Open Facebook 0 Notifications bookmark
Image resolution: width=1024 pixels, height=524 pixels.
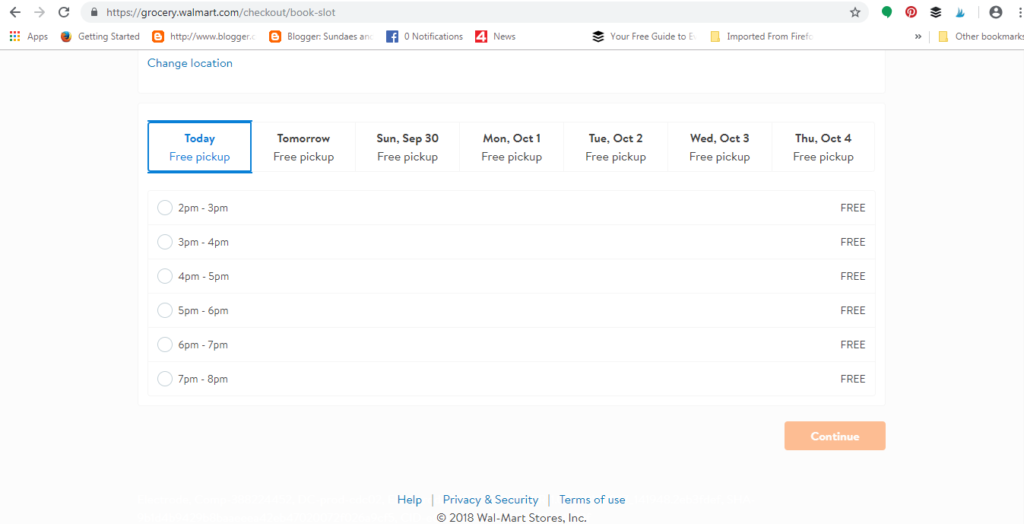coord(425,37)
